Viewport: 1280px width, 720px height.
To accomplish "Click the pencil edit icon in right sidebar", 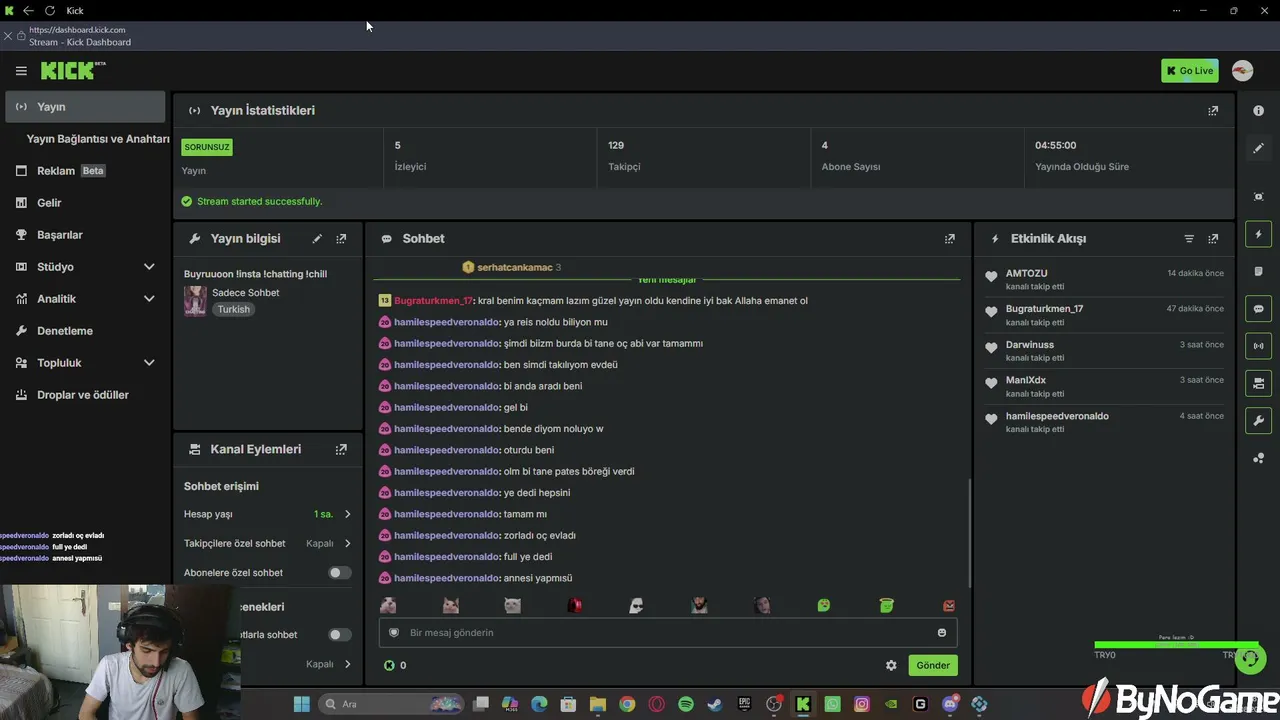I will [1259, 148].
